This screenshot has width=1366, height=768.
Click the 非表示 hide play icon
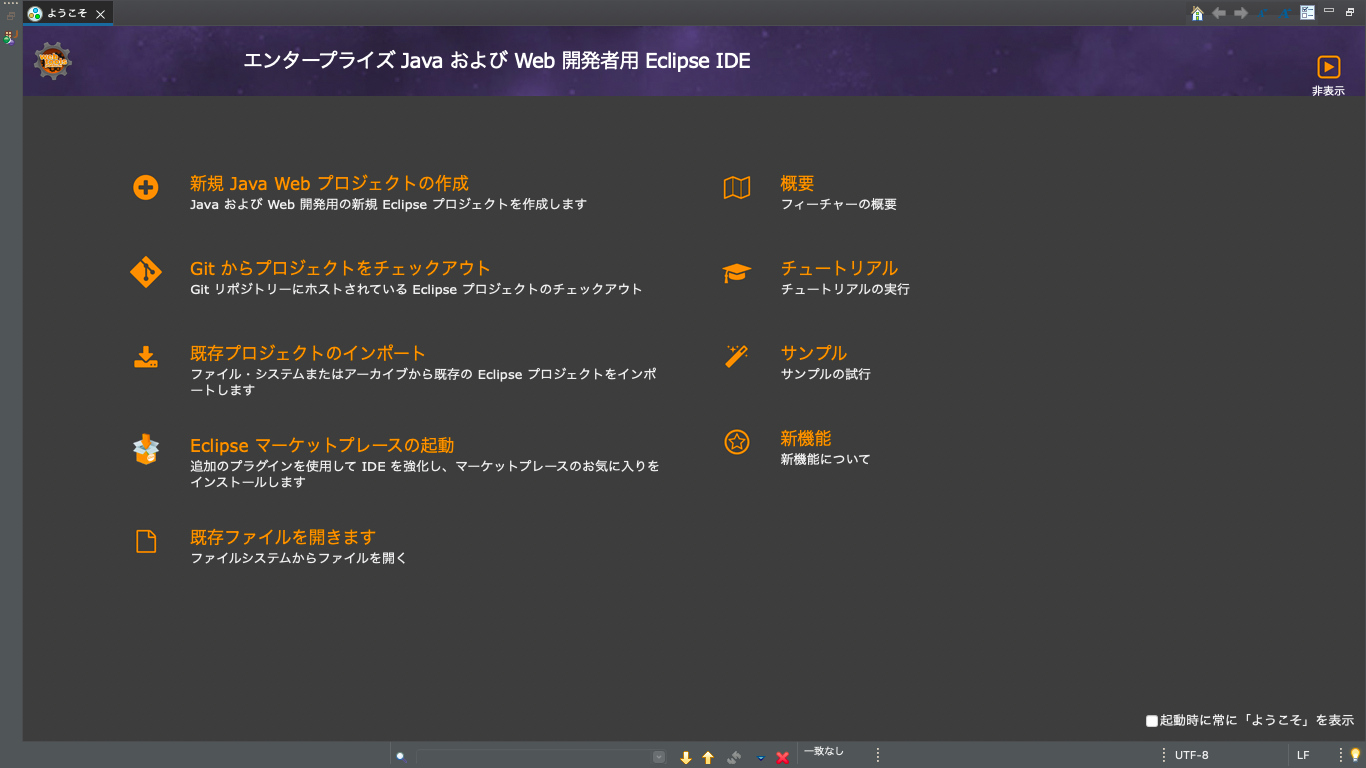1328,67
